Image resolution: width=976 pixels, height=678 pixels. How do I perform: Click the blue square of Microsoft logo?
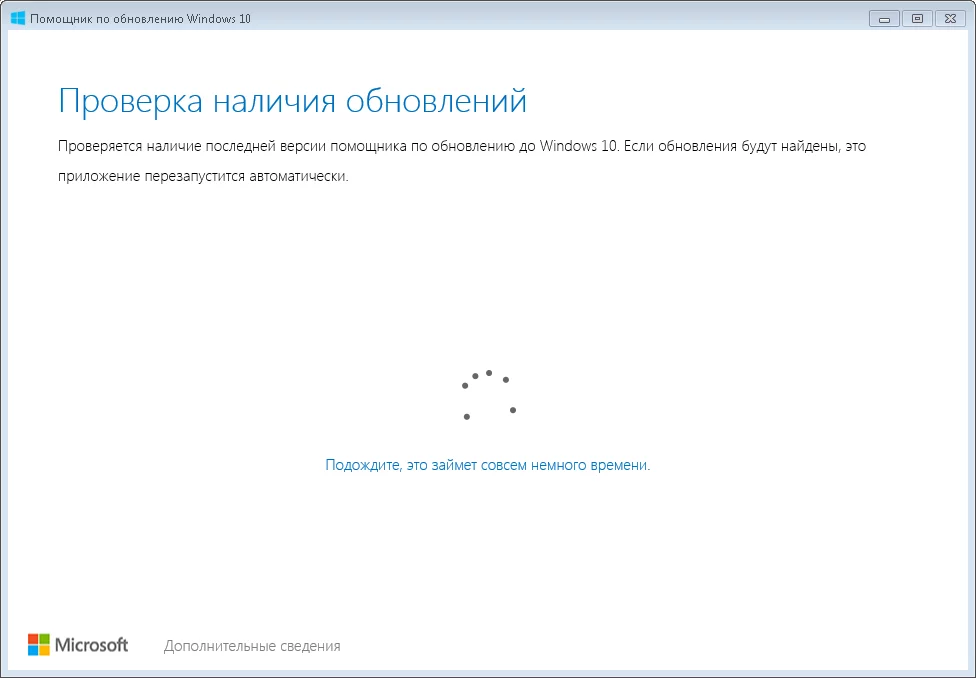33,651
